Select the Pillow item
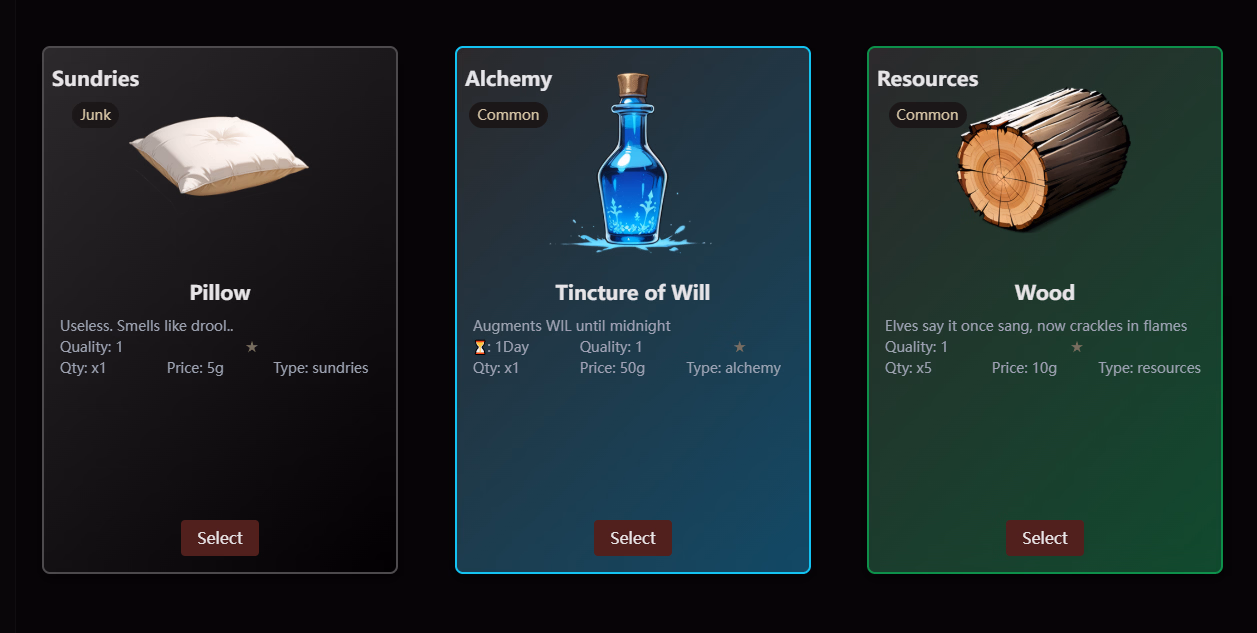Screen dimensions: 1257x633 click(x=220, y=538)
